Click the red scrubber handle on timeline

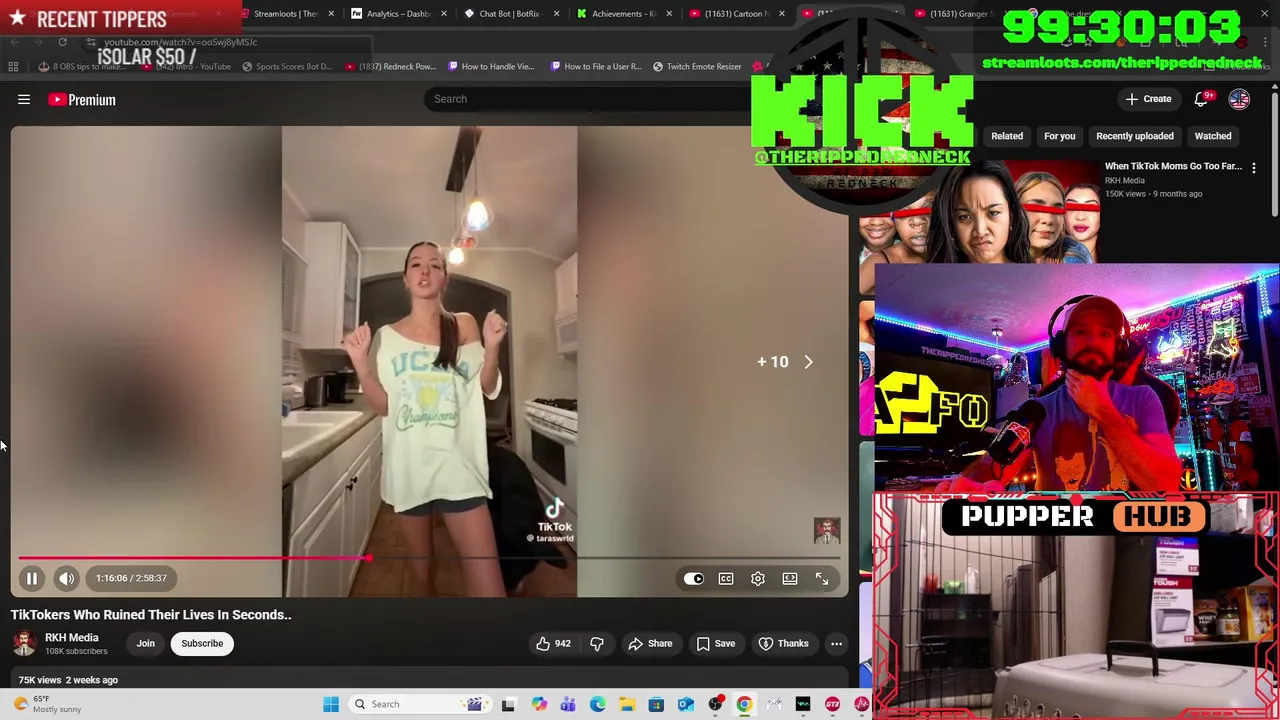click(x=368, y=558)
